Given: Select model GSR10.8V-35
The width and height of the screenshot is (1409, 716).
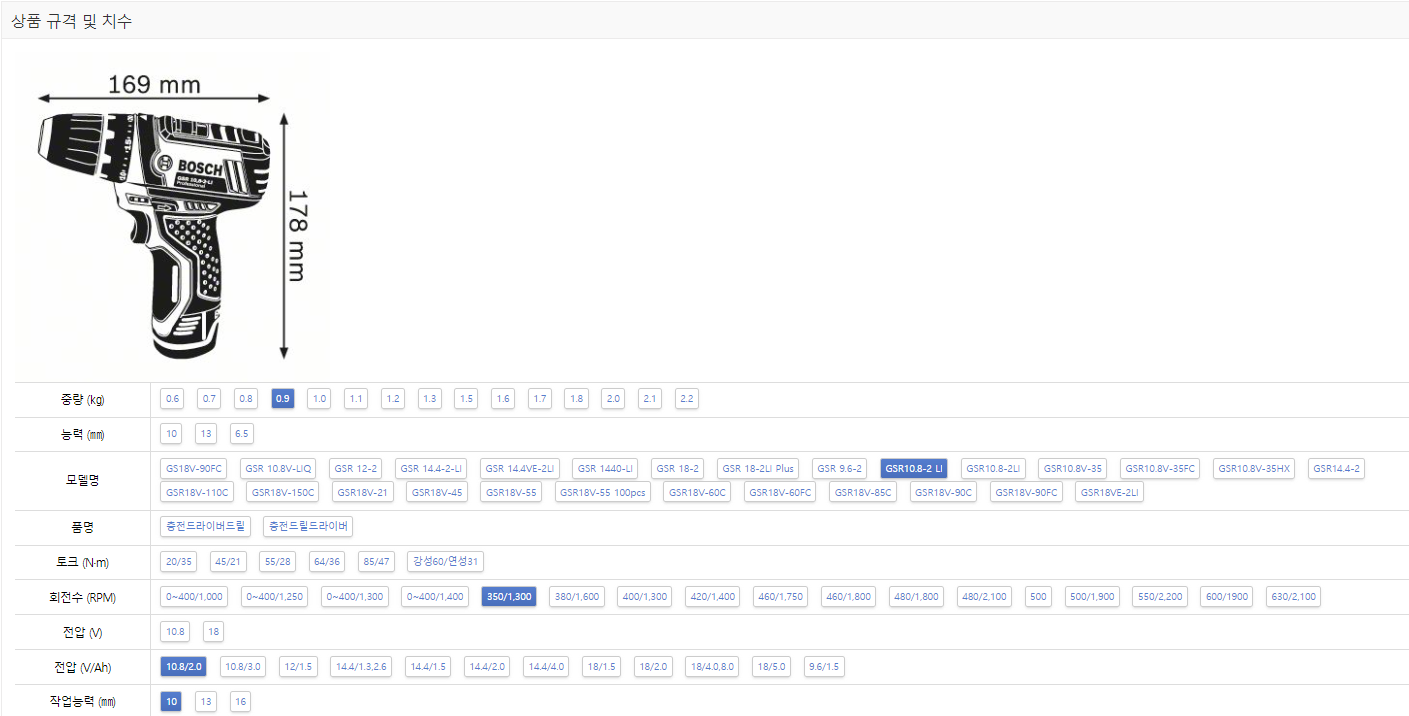Looking at the screenshot, I should click(1073, 469).
